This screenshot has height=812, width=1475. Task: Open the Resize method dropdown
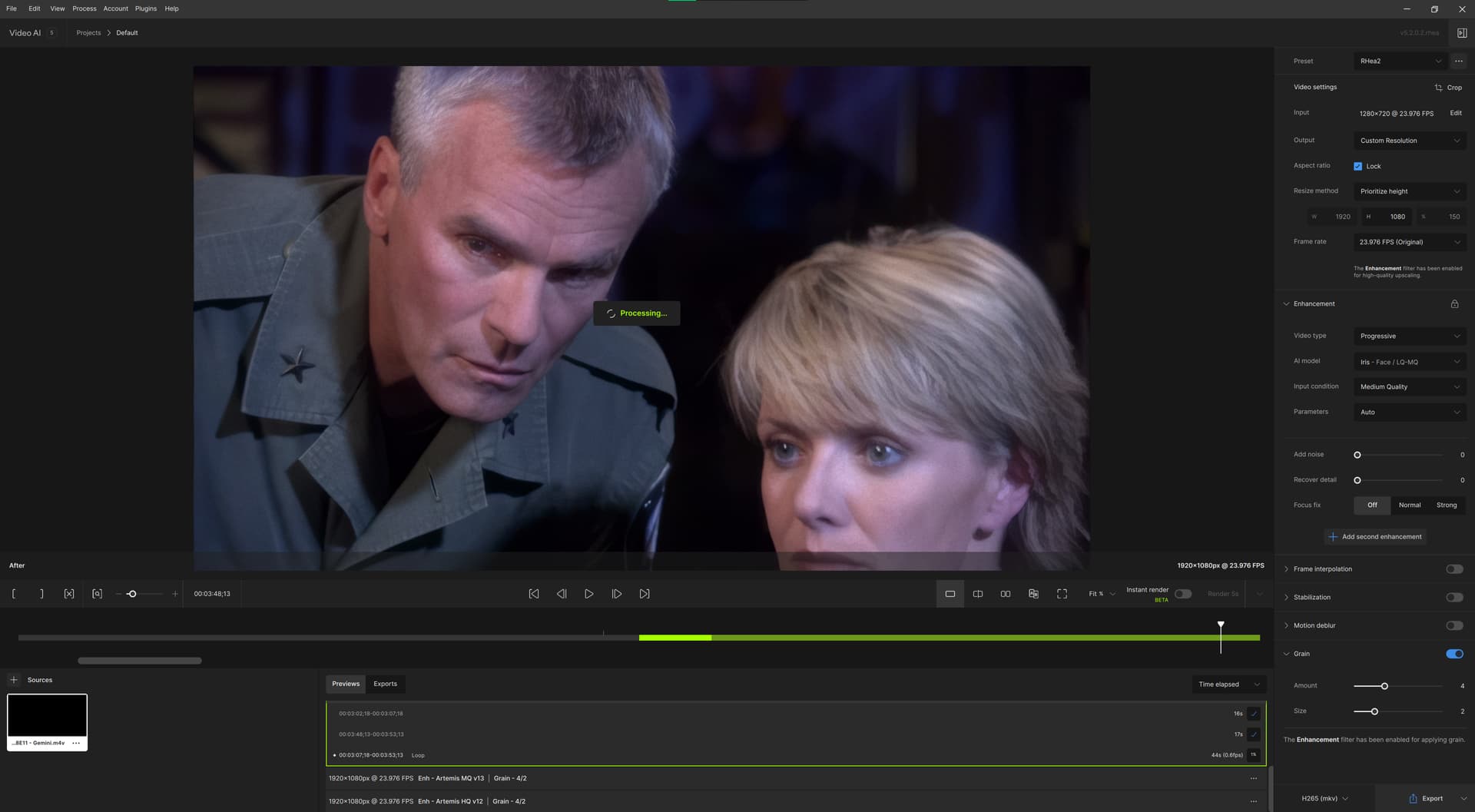(1410, 191)
